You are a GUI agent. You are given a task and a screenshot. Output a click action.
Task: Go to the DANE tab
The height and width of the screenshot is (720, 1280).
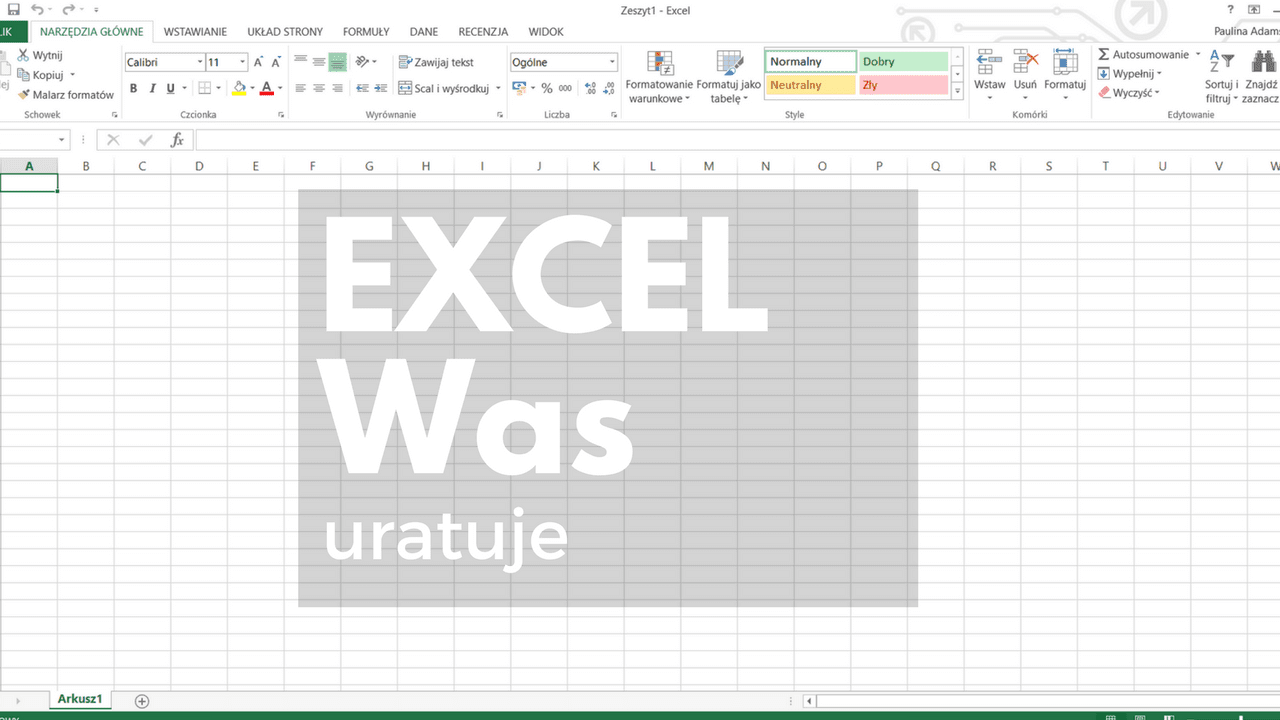coord(424,32)
